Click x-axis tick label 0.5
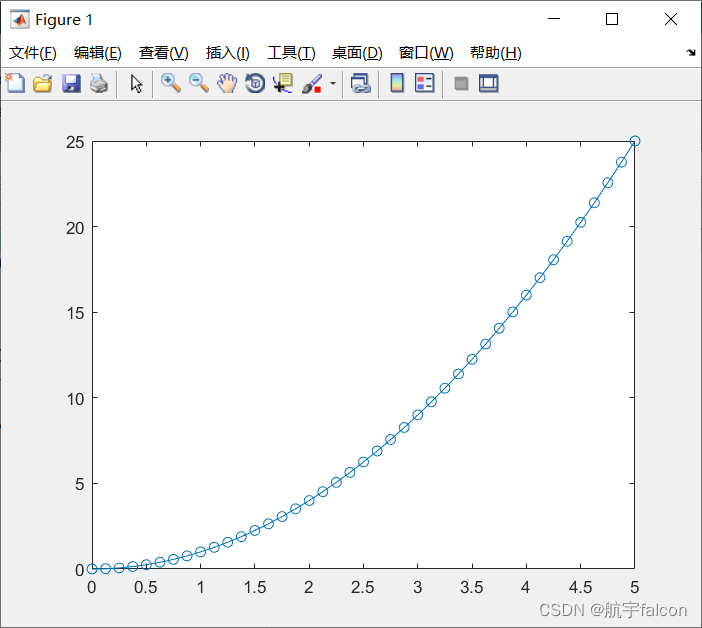 (x=146, y=587)
